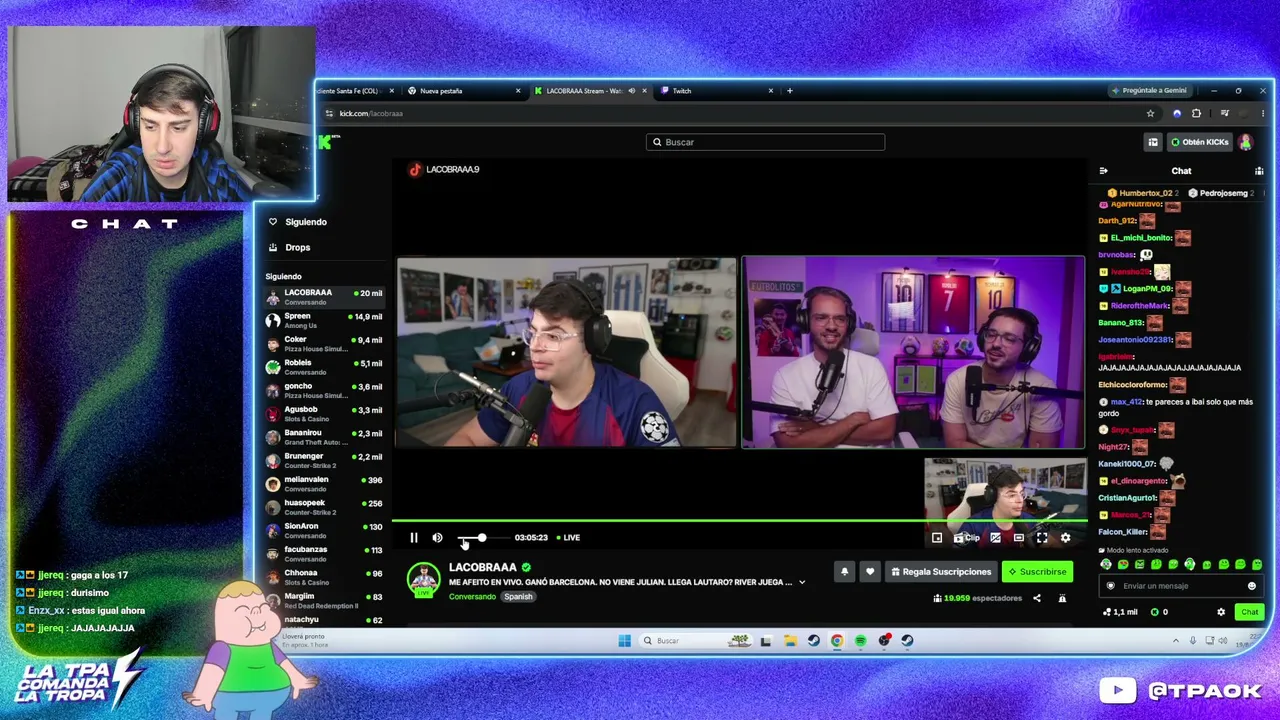This screenshot has width=1280, height=720.
Task: Open the emoji picker in chat input
Action: pos(1251,586)
